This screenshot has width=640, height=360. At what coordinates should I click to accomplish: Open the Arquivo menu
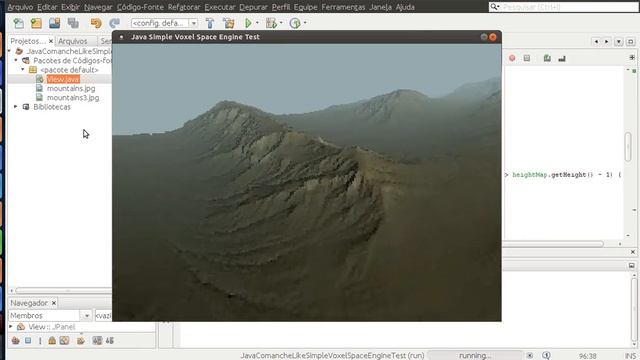tap(20, 7)
